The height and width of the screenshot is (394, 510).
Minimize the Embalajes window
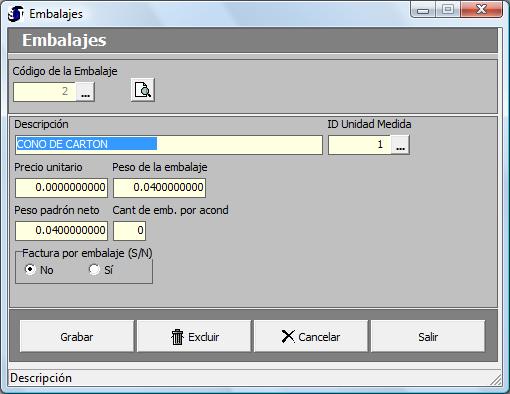(423, 10)
